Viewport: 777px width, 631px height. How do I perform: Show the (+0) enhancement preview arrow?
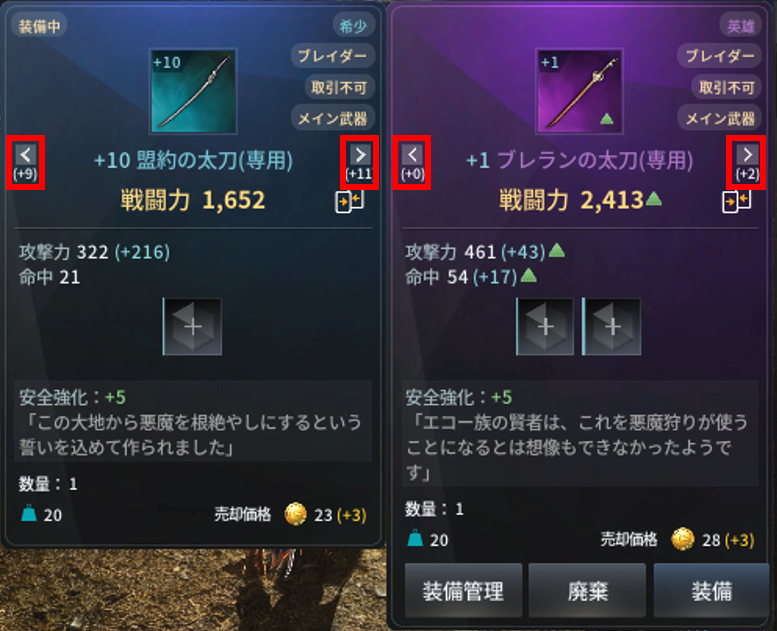412,162
